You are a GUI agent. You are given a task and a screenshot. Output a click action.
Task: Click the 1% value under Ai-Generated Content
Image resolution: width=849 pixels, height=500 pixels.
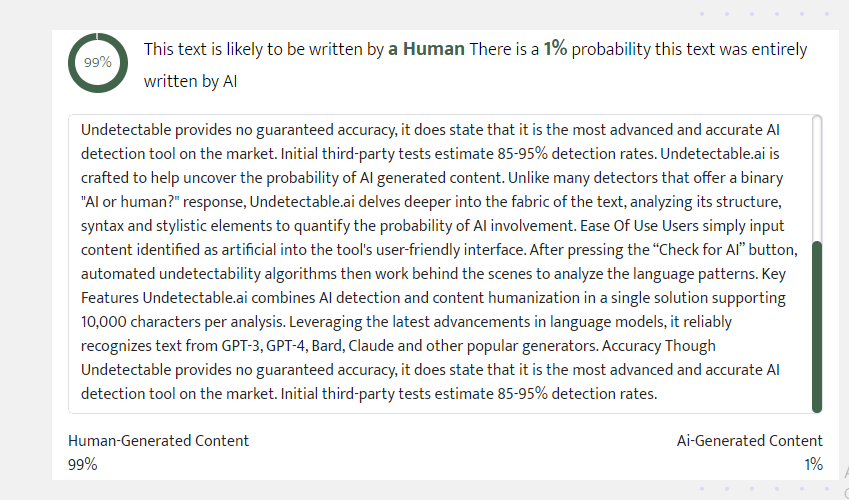813,464
